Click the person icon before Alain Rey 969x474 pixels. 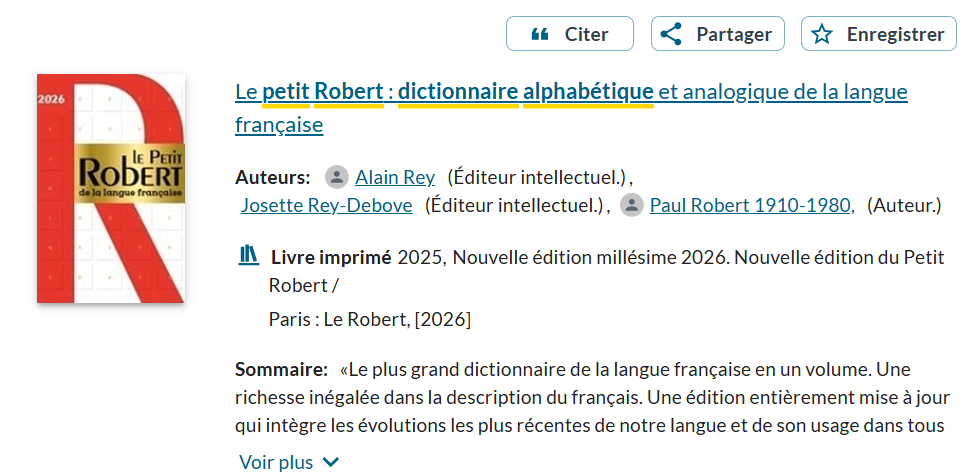(x=337, y=178)
